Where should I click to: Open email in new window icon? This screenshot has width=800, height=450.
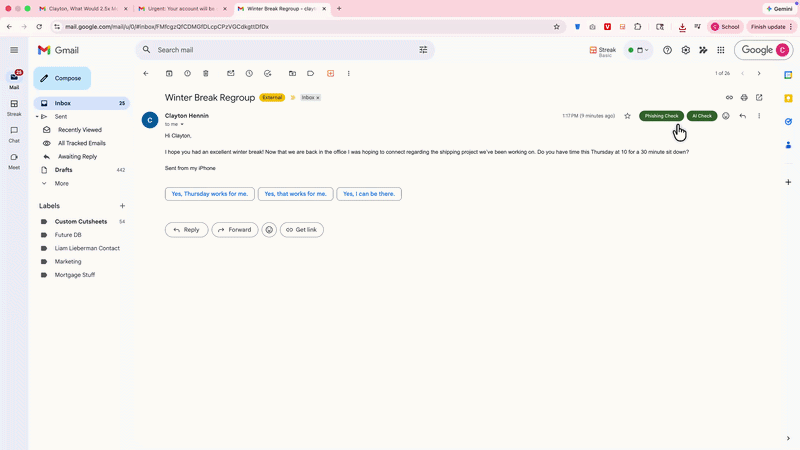point(759,97)
